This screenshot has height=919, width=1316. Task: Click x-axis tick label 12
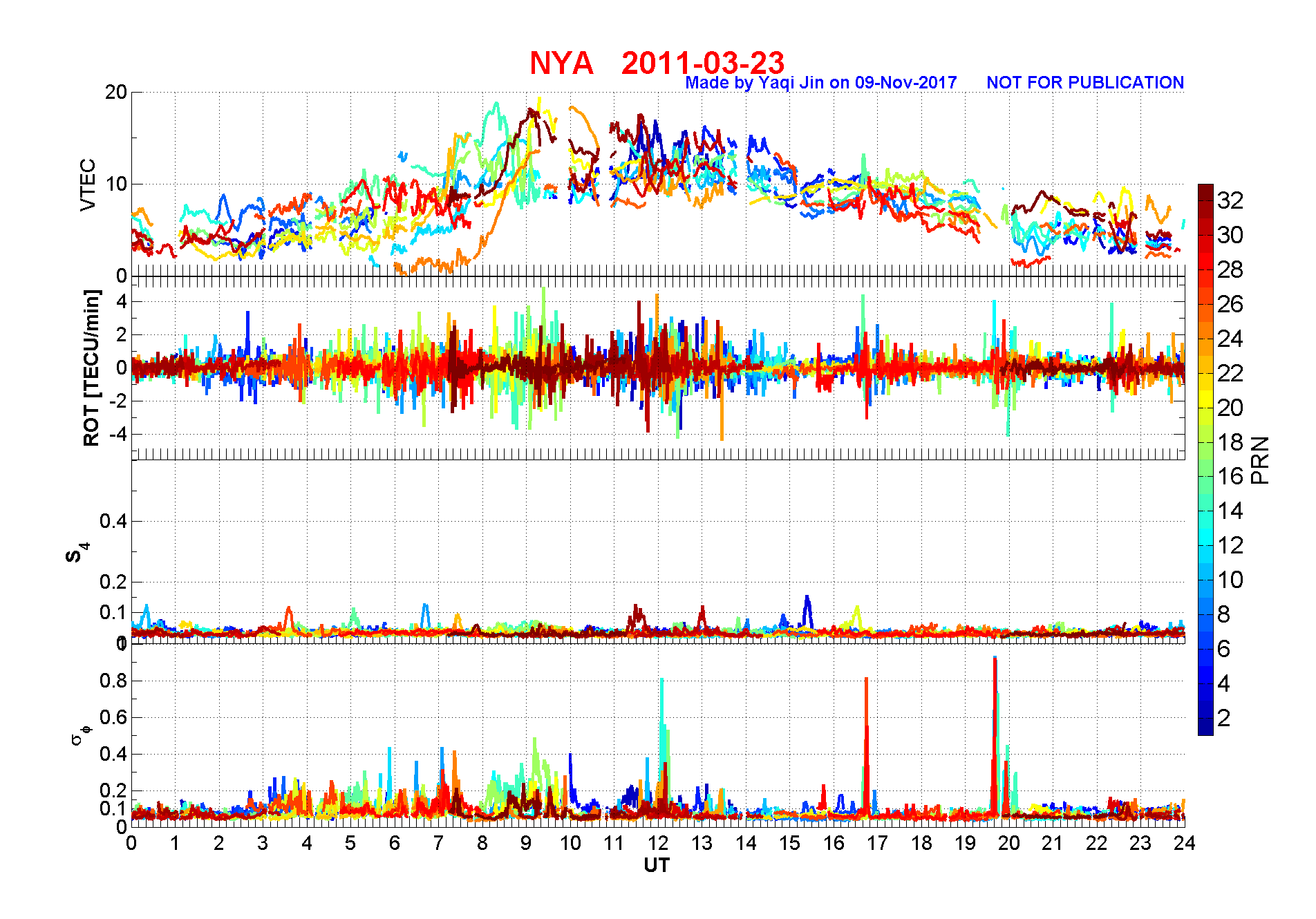pyautogui.click(x=658, y=843)
